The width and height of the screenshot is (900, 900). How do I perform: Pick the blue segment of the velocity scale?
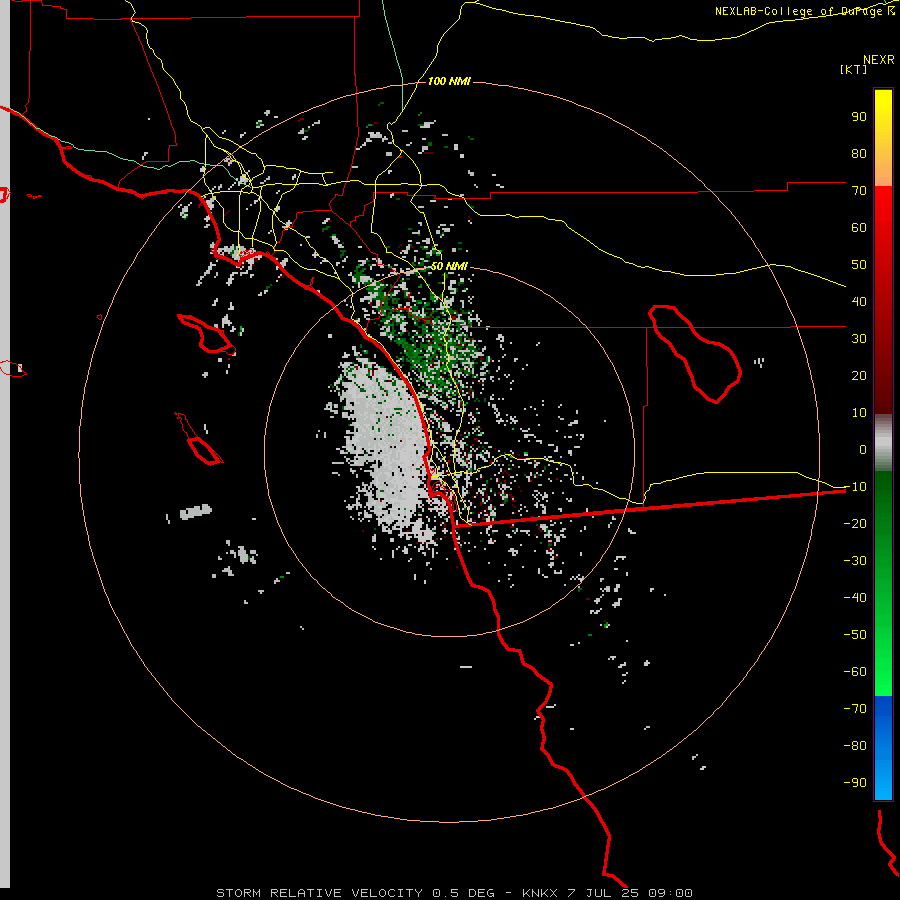[883, 748]
